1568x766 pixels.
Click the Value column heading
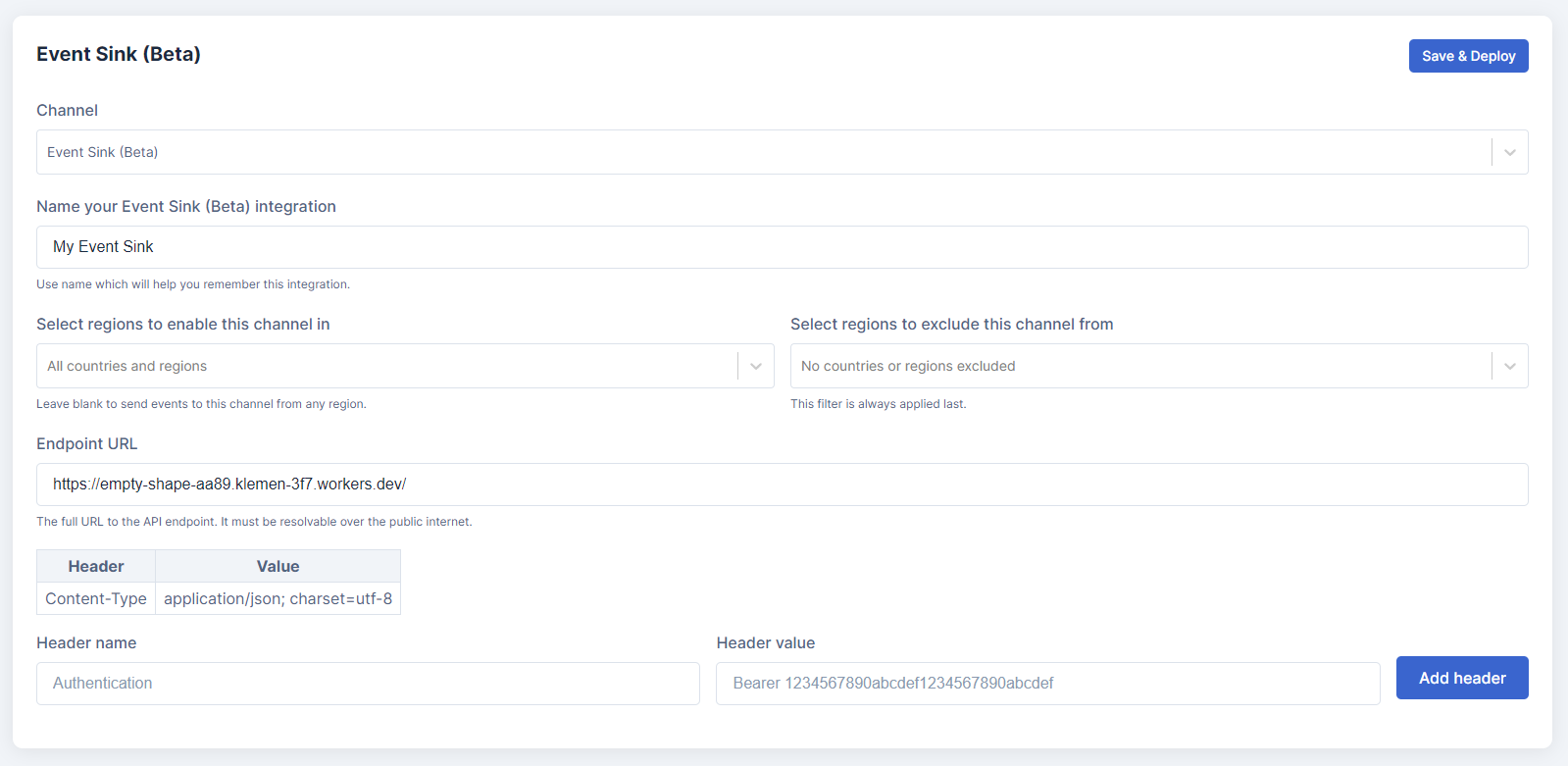(x=278, y=566)
